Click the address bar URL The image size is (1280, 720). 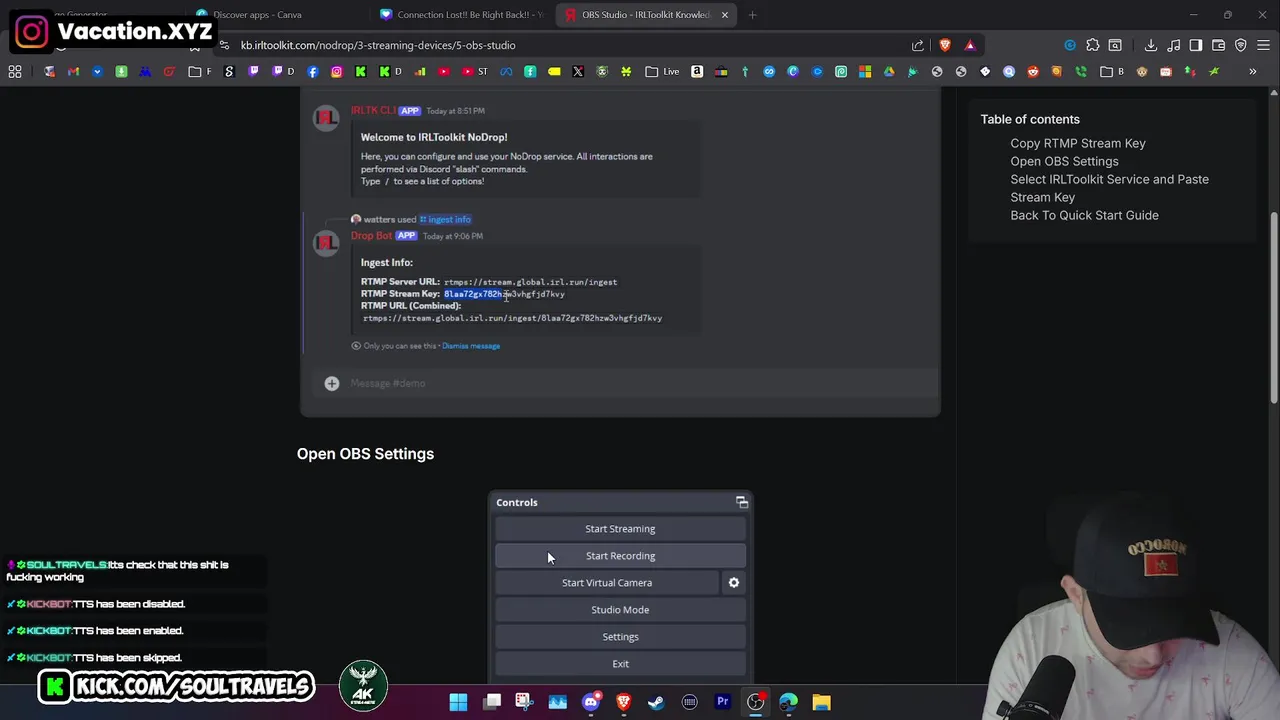point(378,45)
